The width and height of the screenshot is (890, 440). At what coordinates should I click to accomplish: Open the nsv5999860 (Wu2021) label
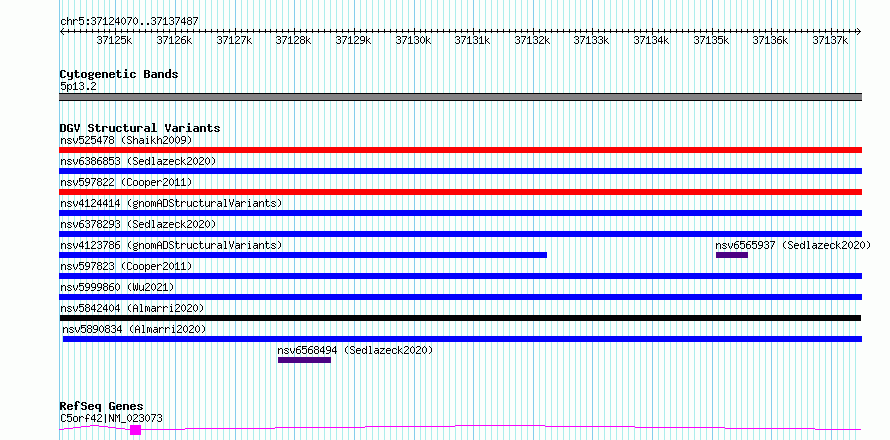pyautogui.click(x=117, y=287)
